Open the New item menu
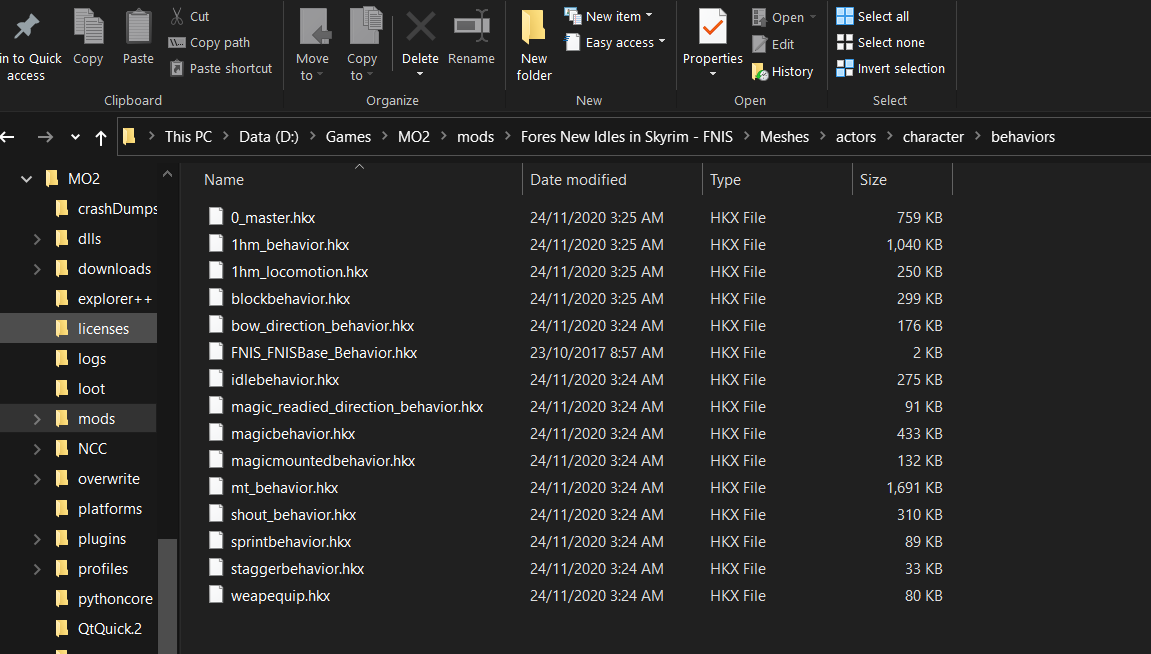The width and height of the screenshot is (1151, 654). point(608,16)
